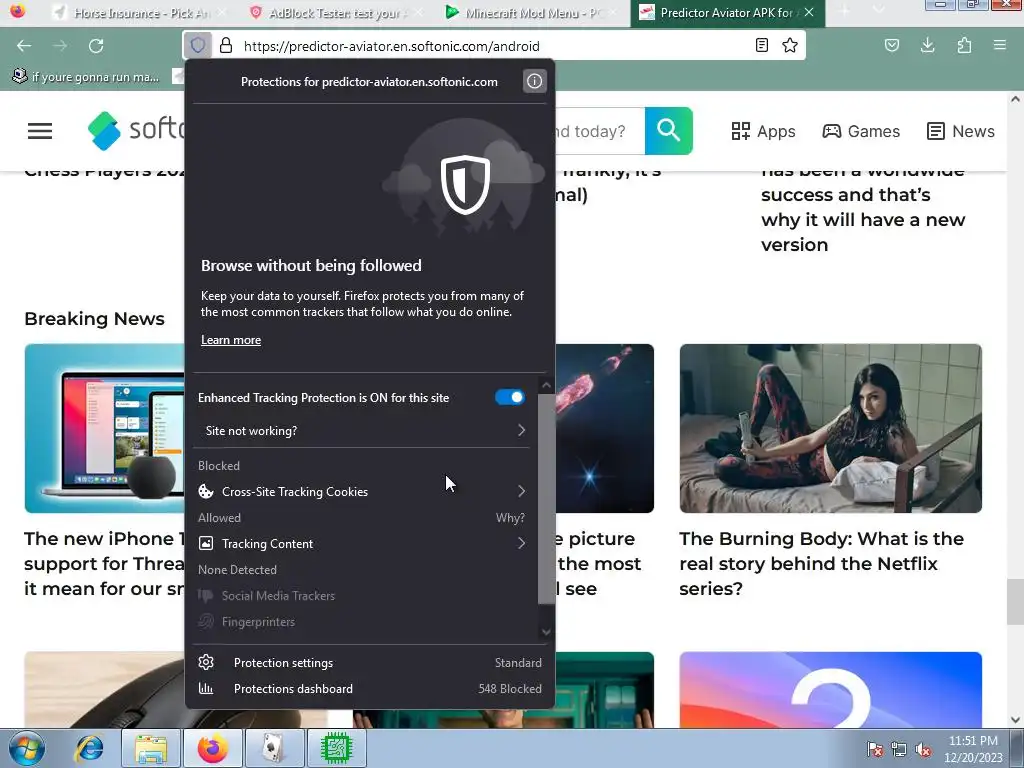
Task: Click the address bar URL
Action: pos(392,46)
